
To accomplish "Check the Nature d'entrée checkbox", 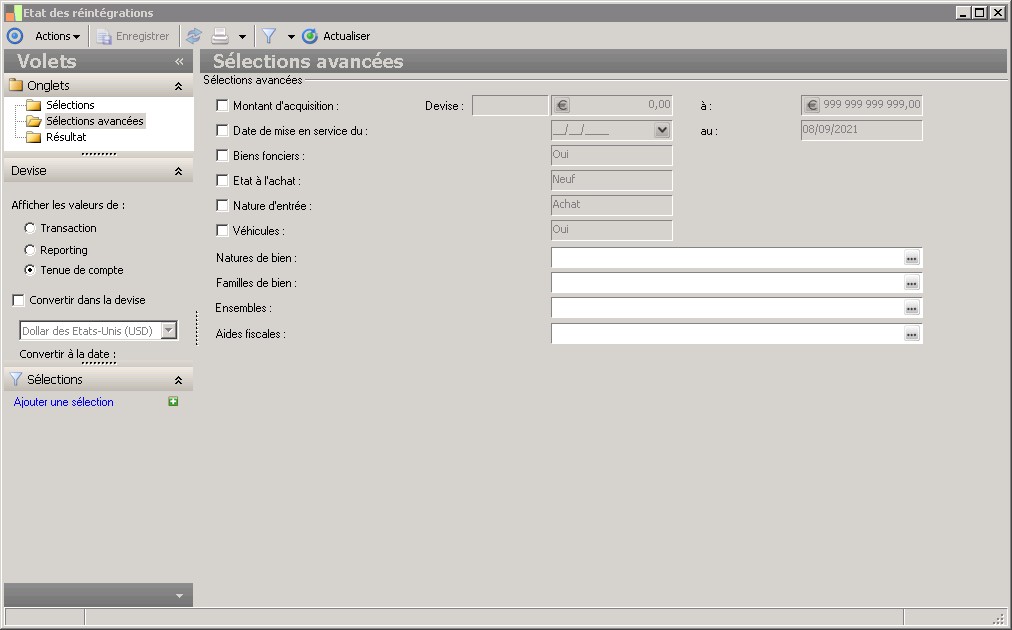I will click(222, 205).
